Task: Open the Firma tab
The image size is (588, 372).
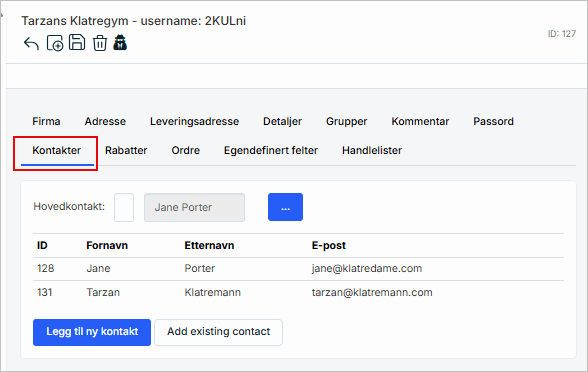Action: (x=46, y=122)
